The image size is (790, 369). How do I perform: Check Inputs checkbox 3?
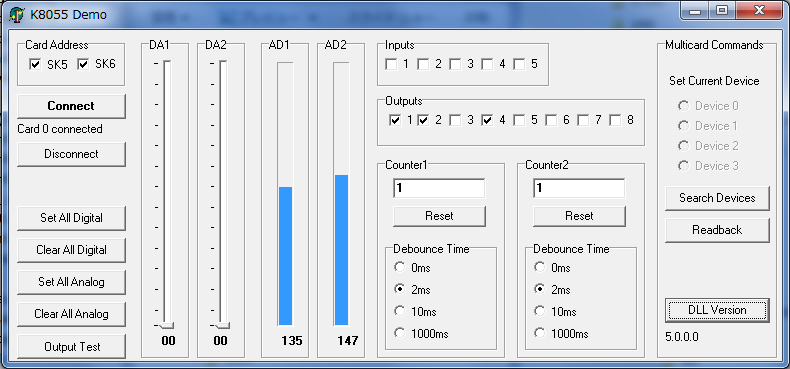[x=455, y=65]
